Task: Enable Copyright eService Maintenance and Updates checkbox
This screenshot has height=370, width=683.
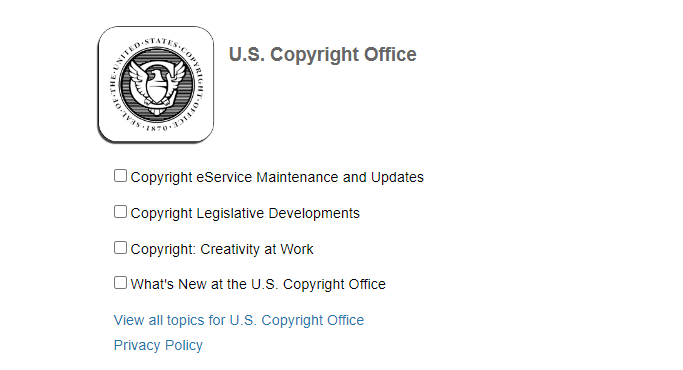Action: click(x=120, y=176)
